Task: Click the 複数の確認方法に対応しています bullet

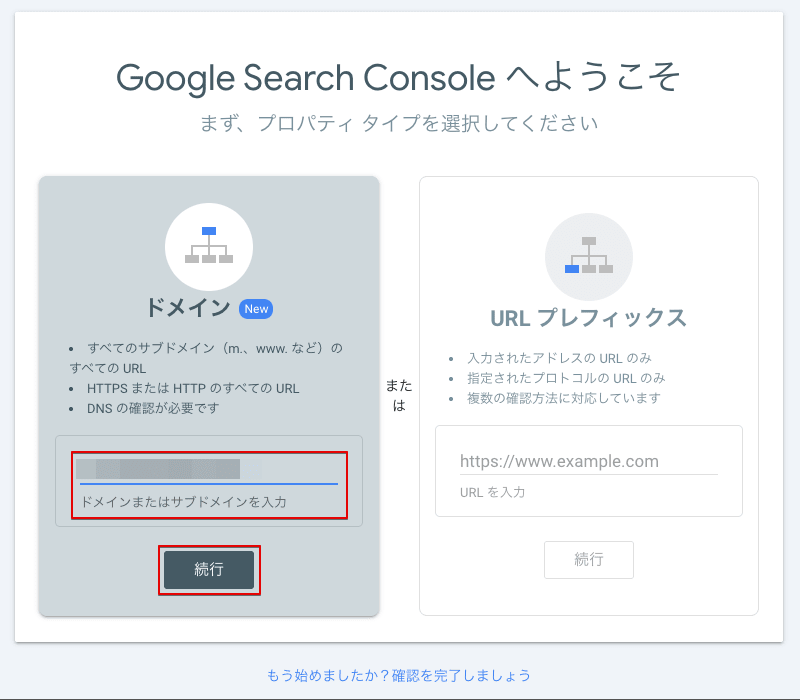Action: (x=564, y=398)
